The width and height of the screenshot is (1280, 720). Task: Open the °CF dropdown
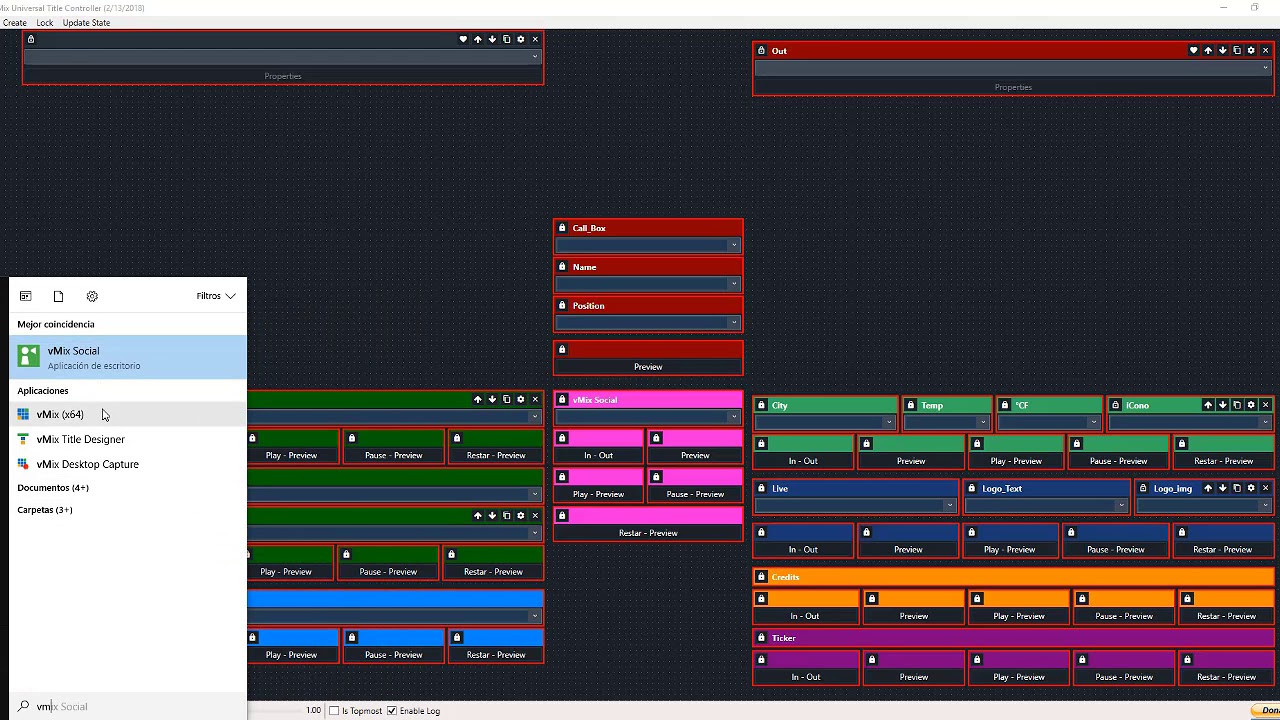(x=1050, y=422)
